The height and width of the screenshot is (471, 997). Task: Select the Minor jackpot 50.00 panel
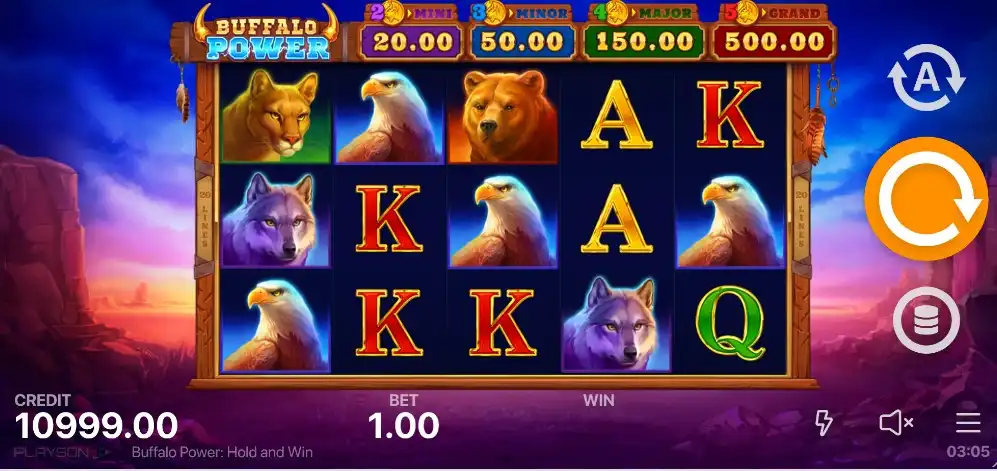tap(521, 33)
